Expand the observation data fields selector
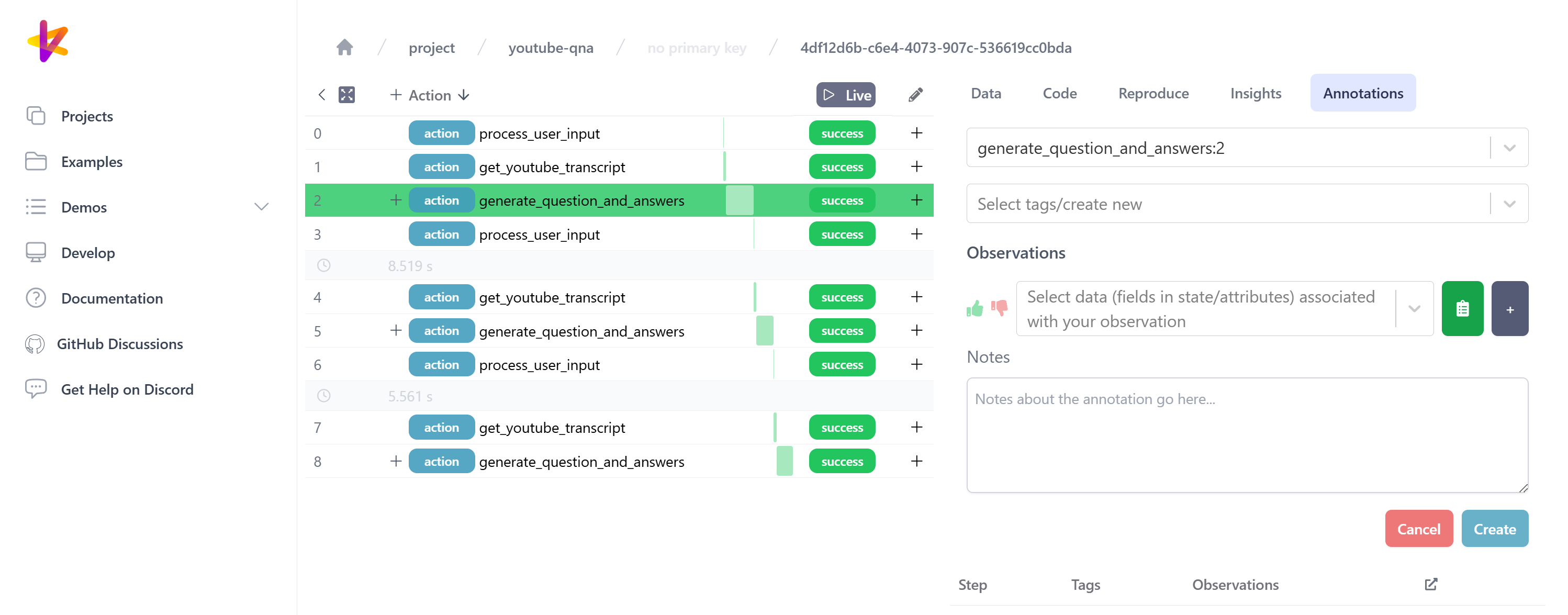This screenshot has height=615, width=1568. click(x=1415, y=309)
